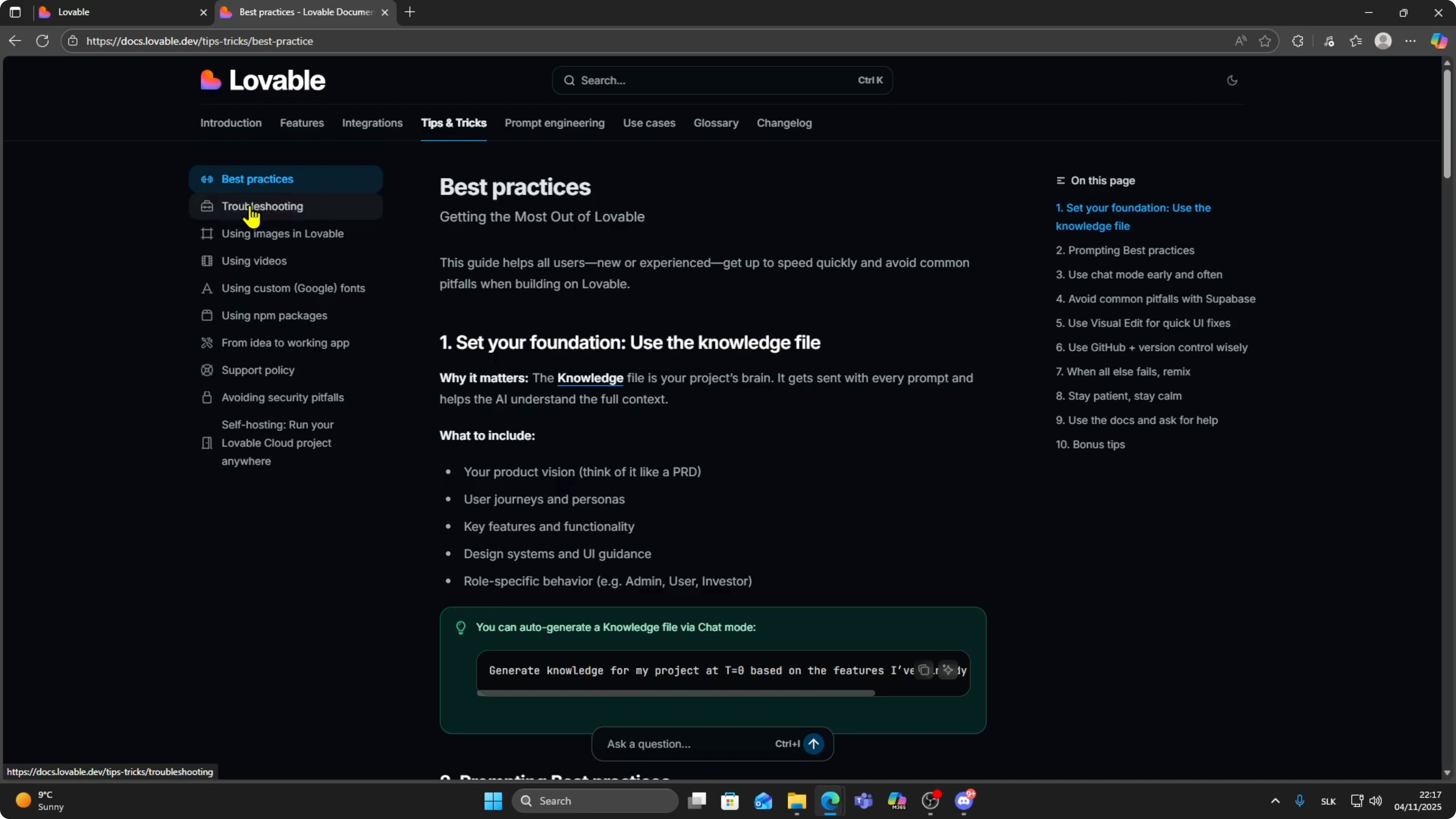This screenshot has height=819, width=1456.
Task: Copy the Generate knowledge prompt code
Action: 923,670
